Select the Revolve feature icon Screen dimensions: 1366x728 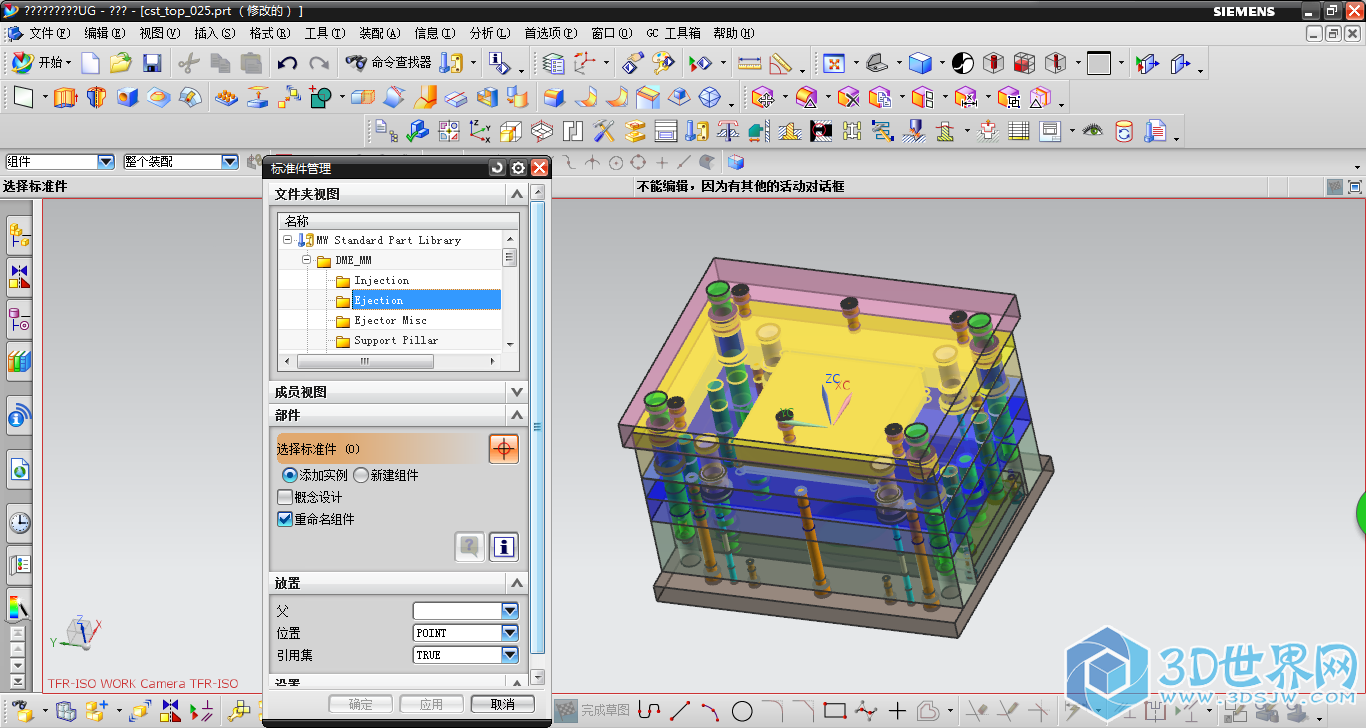coord(96,97)
